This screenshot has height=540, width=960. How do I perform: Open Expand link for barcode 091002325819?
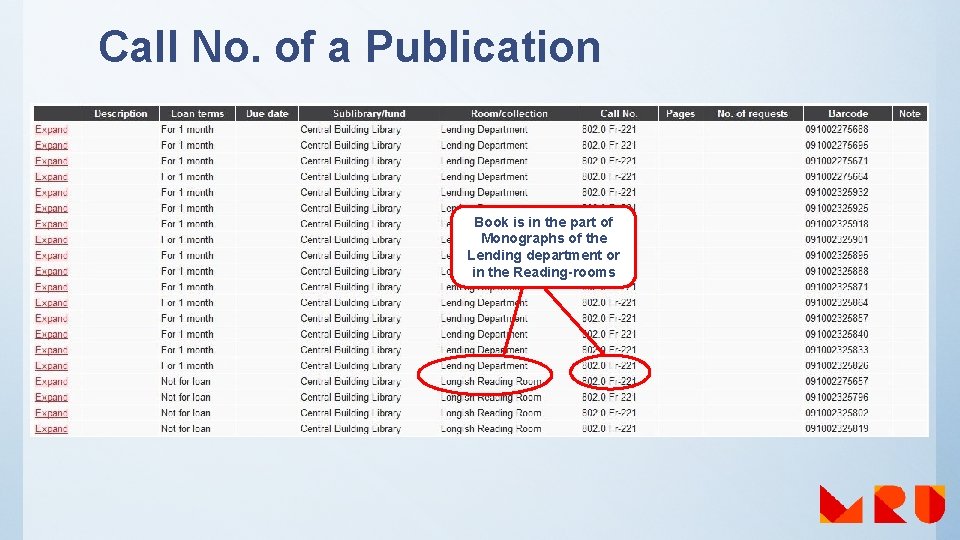(51, 429)
